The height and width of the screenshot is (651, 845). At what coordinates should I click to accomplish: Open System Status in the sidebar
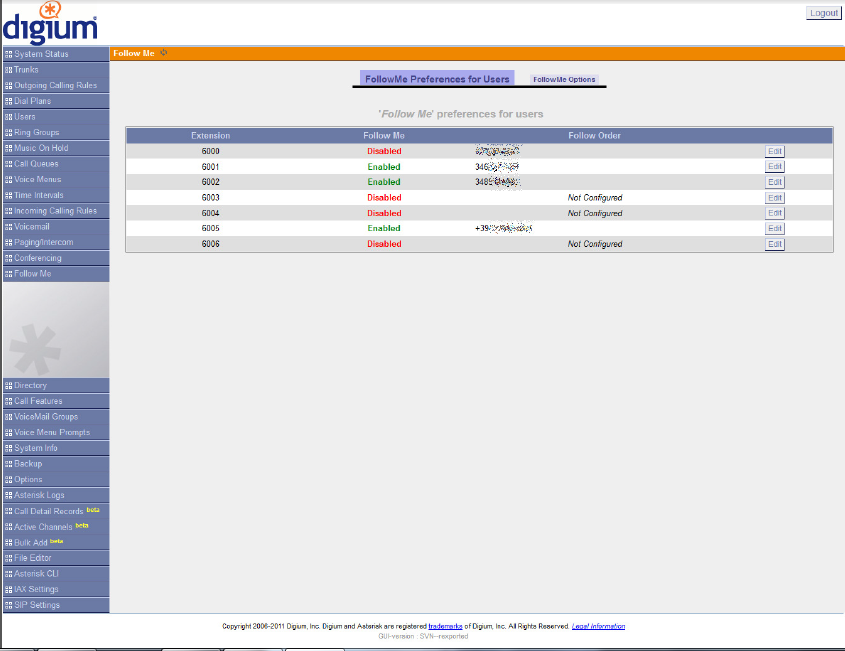pos(56,54)
